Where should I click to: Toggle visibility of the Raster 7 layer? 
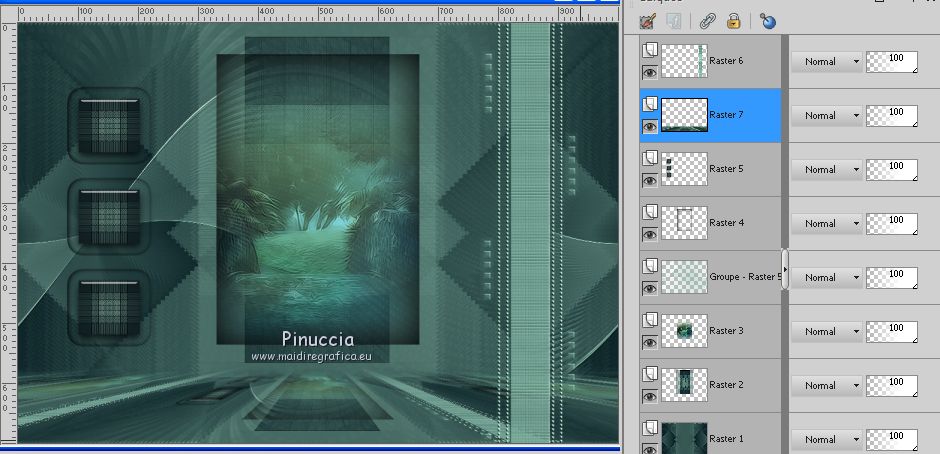[650, 127]
